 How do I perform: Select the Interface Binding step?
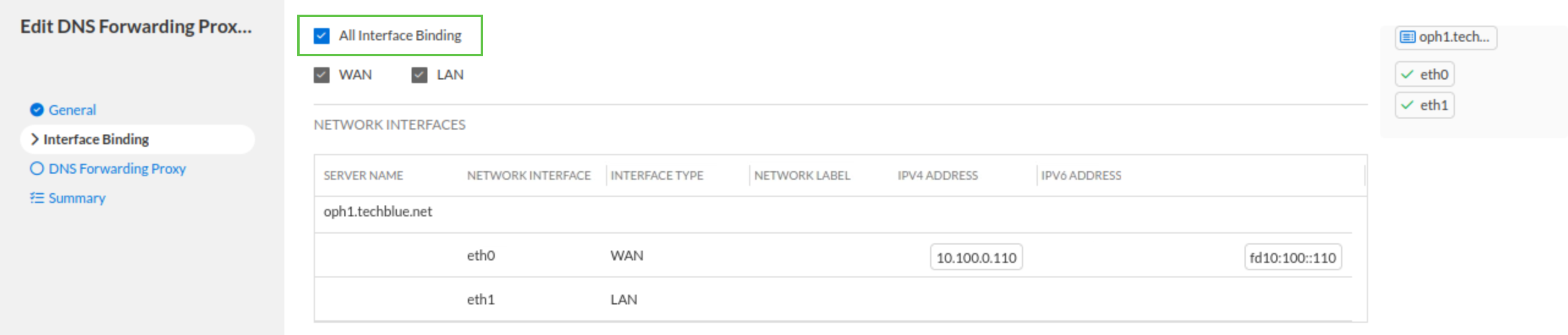[96, 139]
